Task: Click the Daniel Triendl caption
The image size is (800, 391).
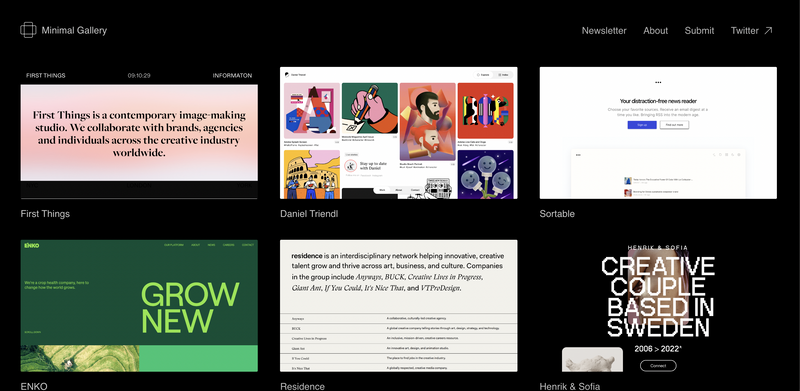Action: coord(309,214)
